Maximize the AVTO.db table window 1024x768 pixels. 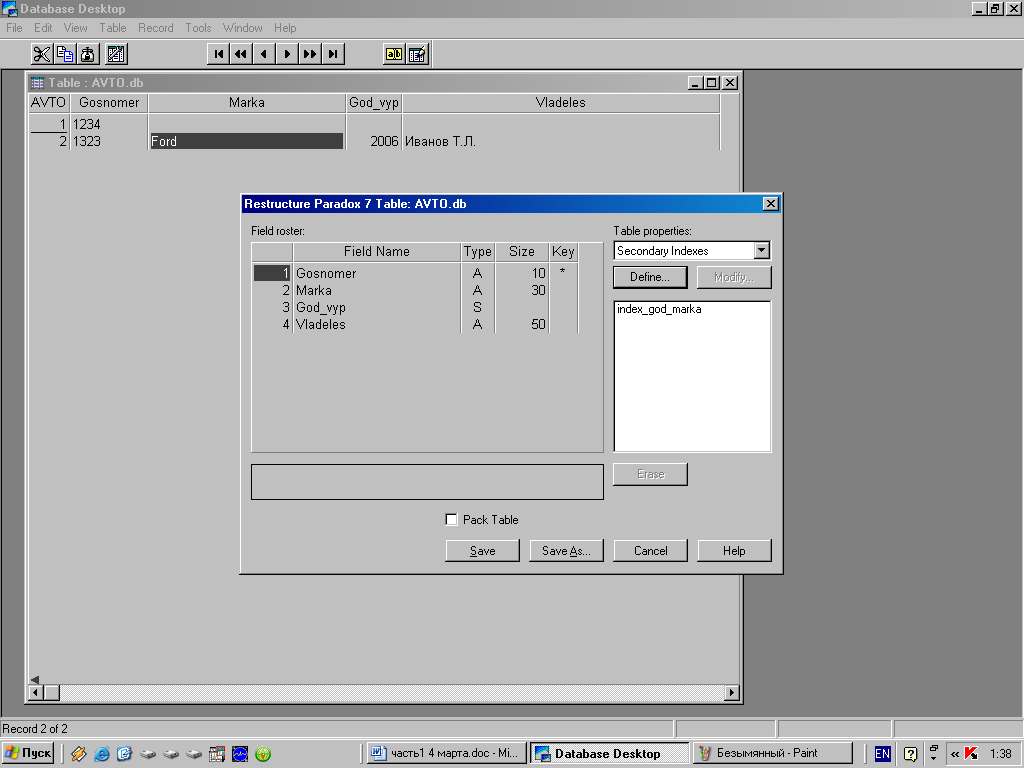[712, 83]
